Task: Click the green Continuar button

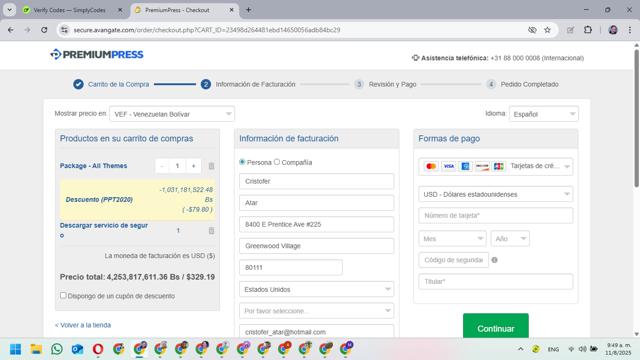Action: pyautogui.click(x=496, y=326)
